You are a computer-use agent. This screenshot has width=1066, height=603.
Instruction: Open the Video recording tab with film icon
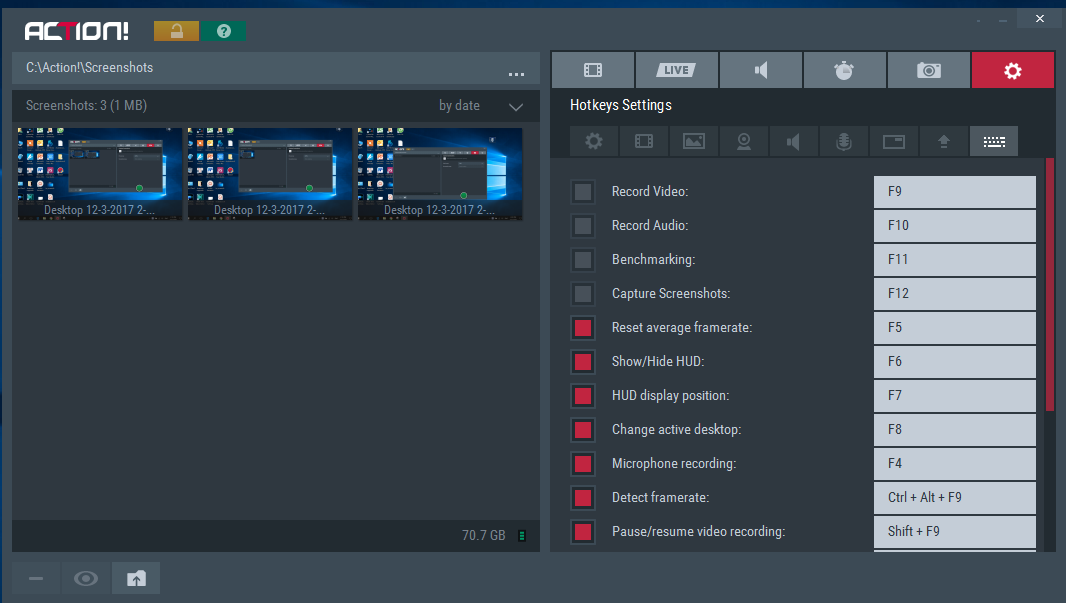[x=593, y=70]
